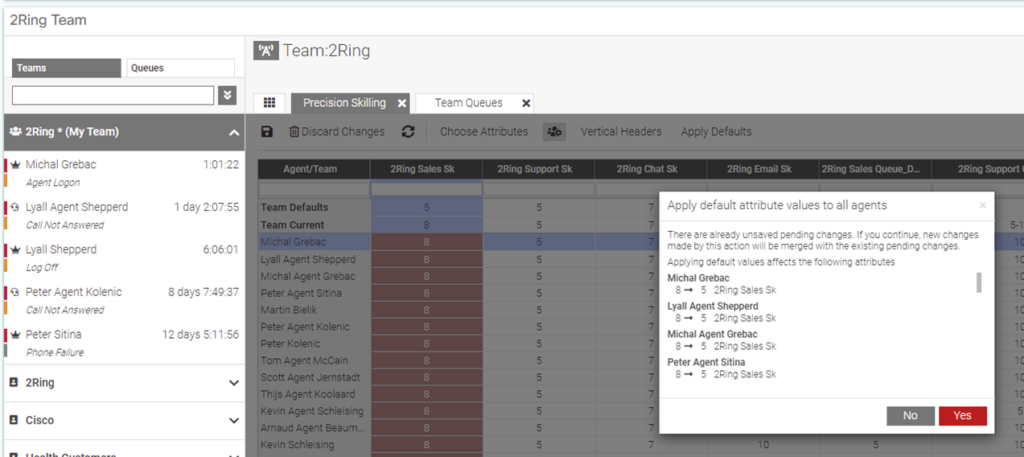1024x457 pixels.
Task: Click the crown icon beside Lyall Shepperd
Action: (x=16, y=250)
